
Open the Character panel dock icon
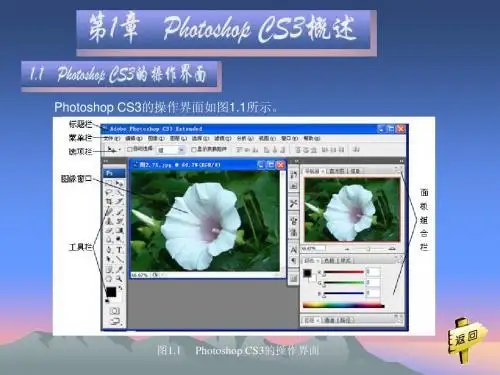(x=293, y=249)
